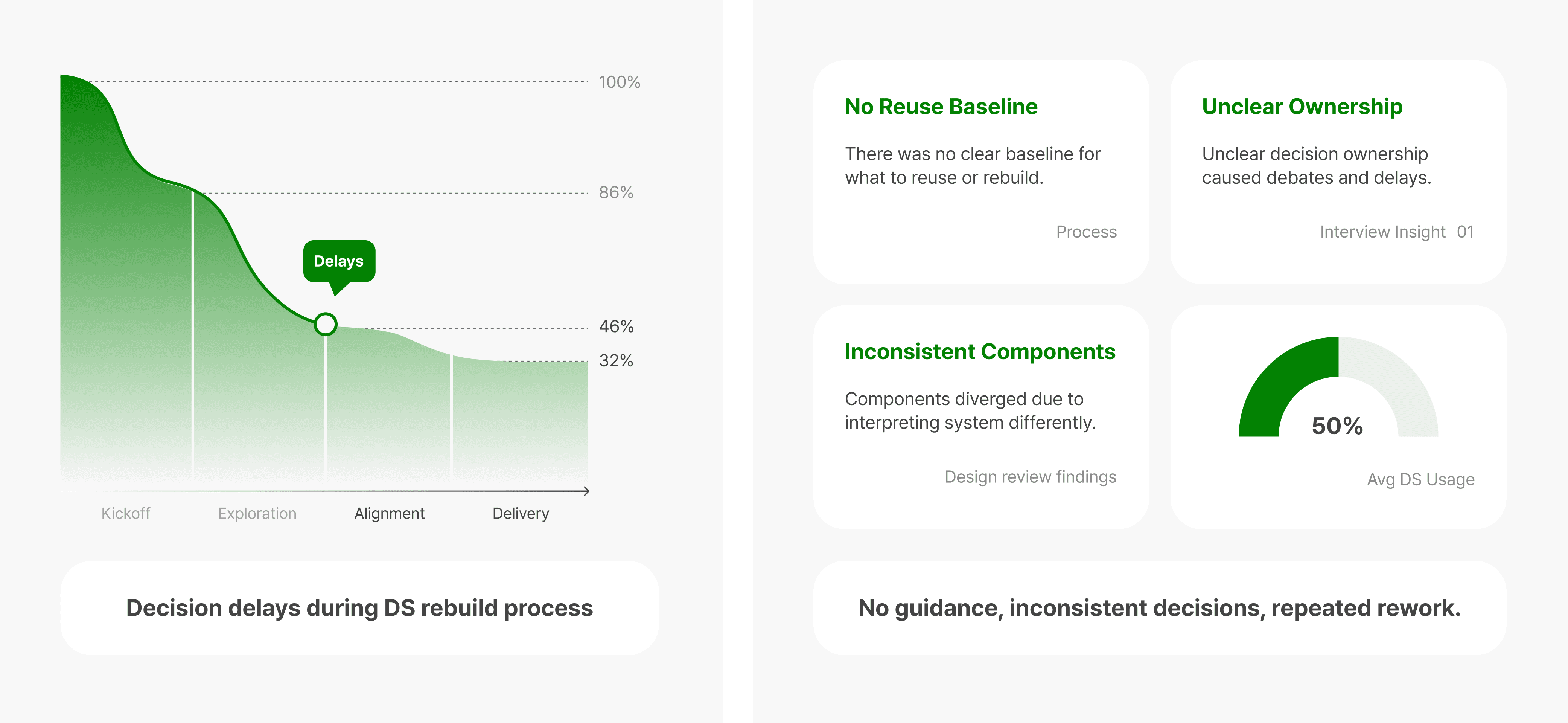1568x723 pixels.
Task: Open the Inconsistent Components card heading
Action: (x=980, y=351)
